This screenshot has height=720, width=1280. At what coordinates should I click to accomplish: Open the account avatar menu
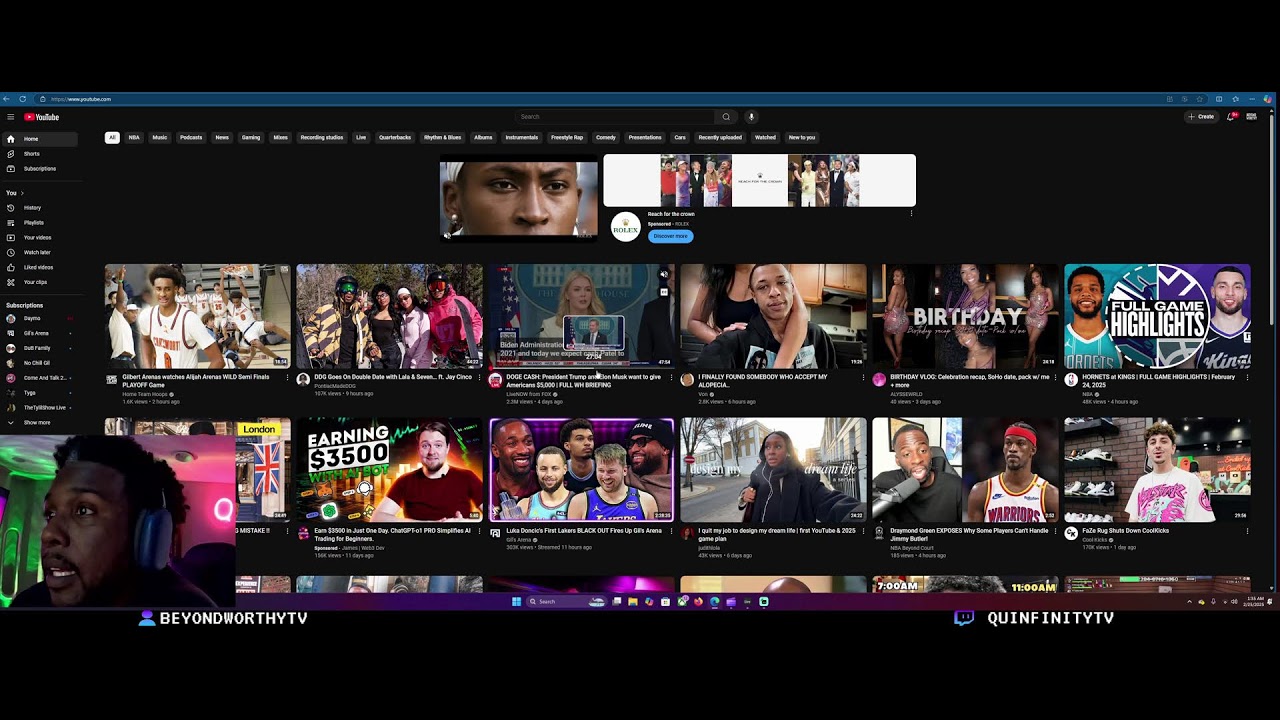[x=1251, y=117]
